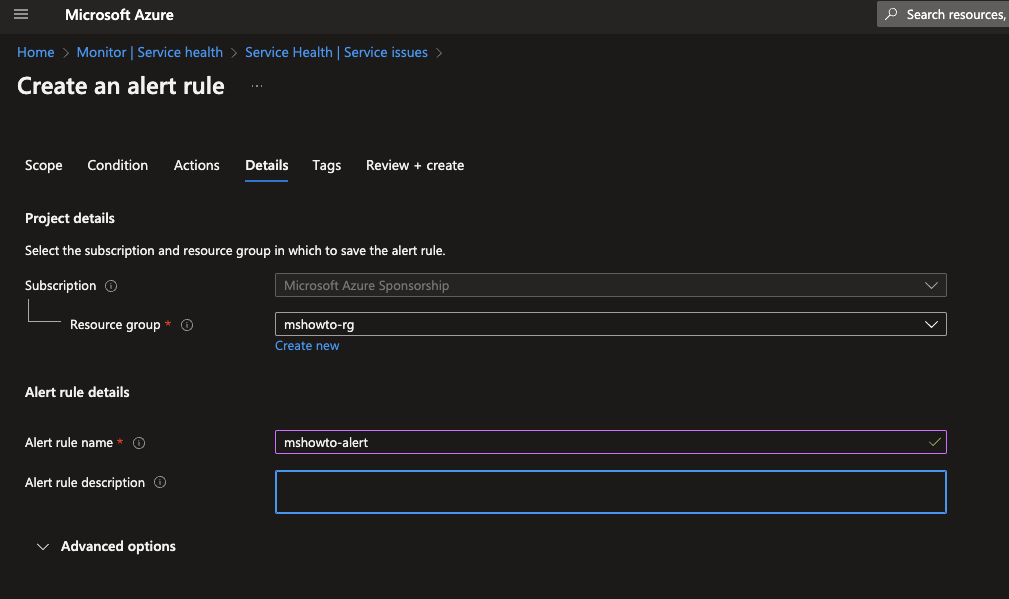This screenshot has width=1009, height=599.
Task: Click the Subscription field label
Action: point(60,286)
